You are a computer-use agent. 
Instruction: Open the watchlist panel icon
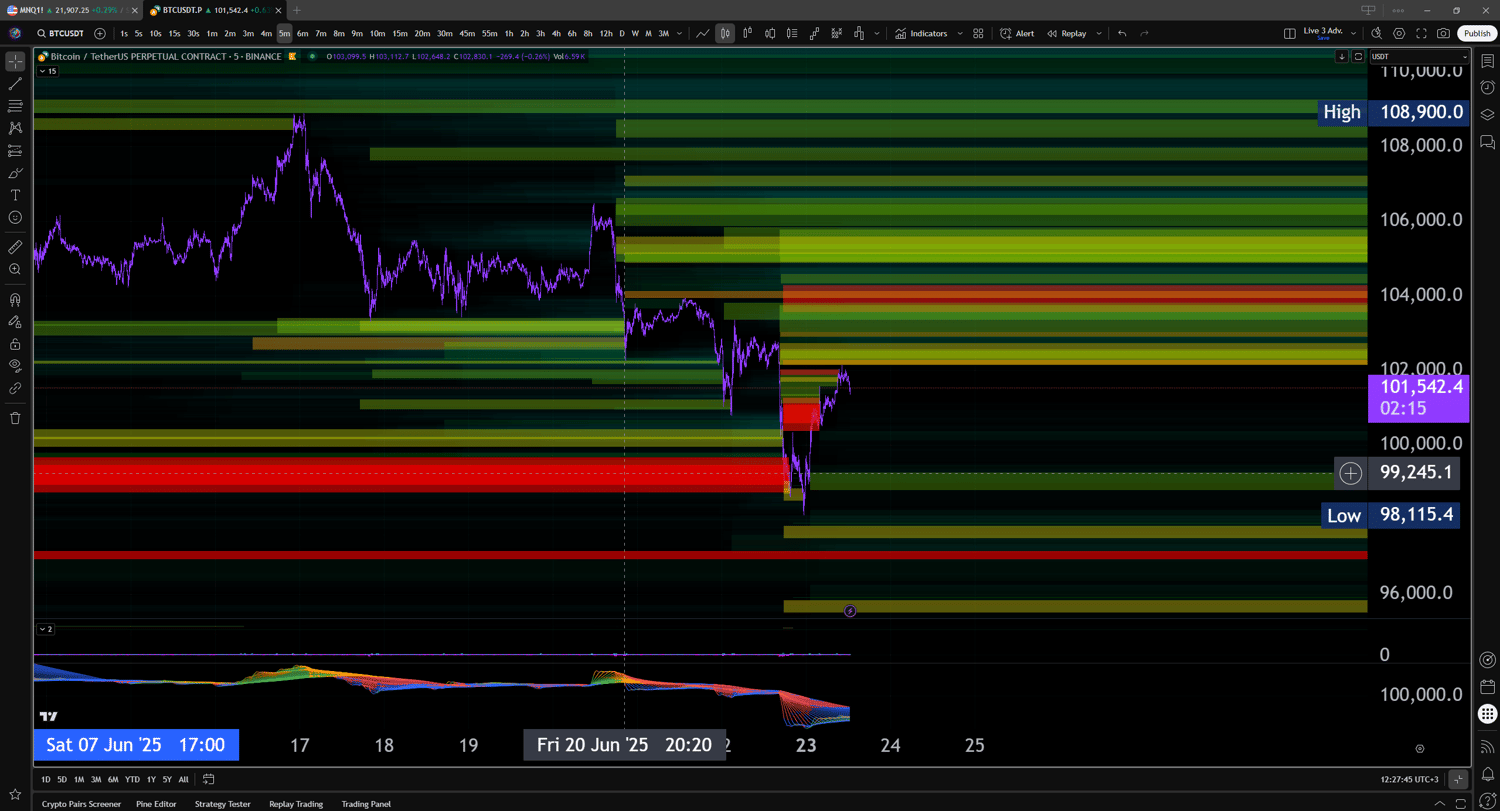(1487, 61)
